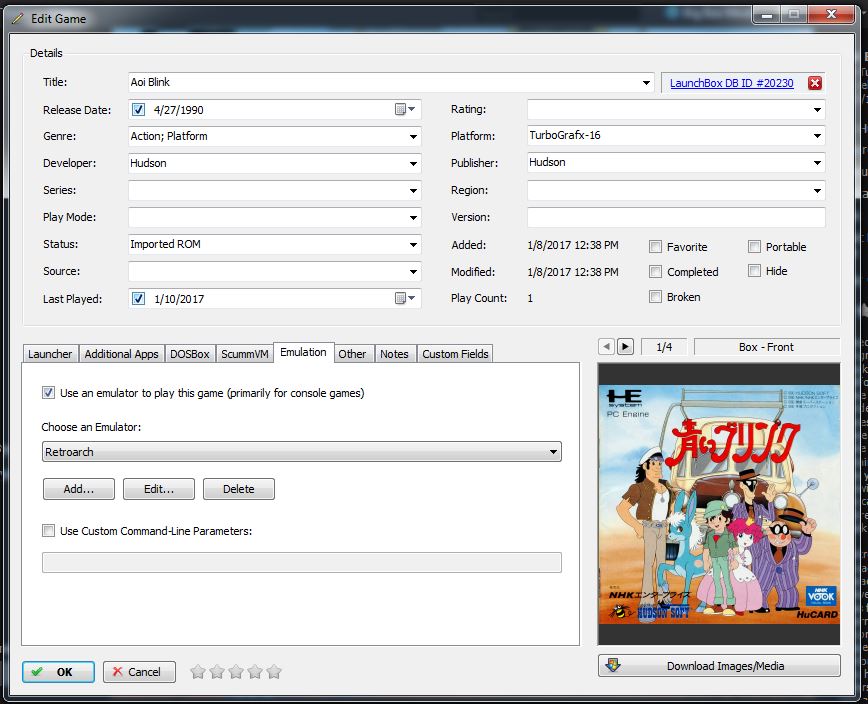Enable the Portable checkbox

coord(754,247)
